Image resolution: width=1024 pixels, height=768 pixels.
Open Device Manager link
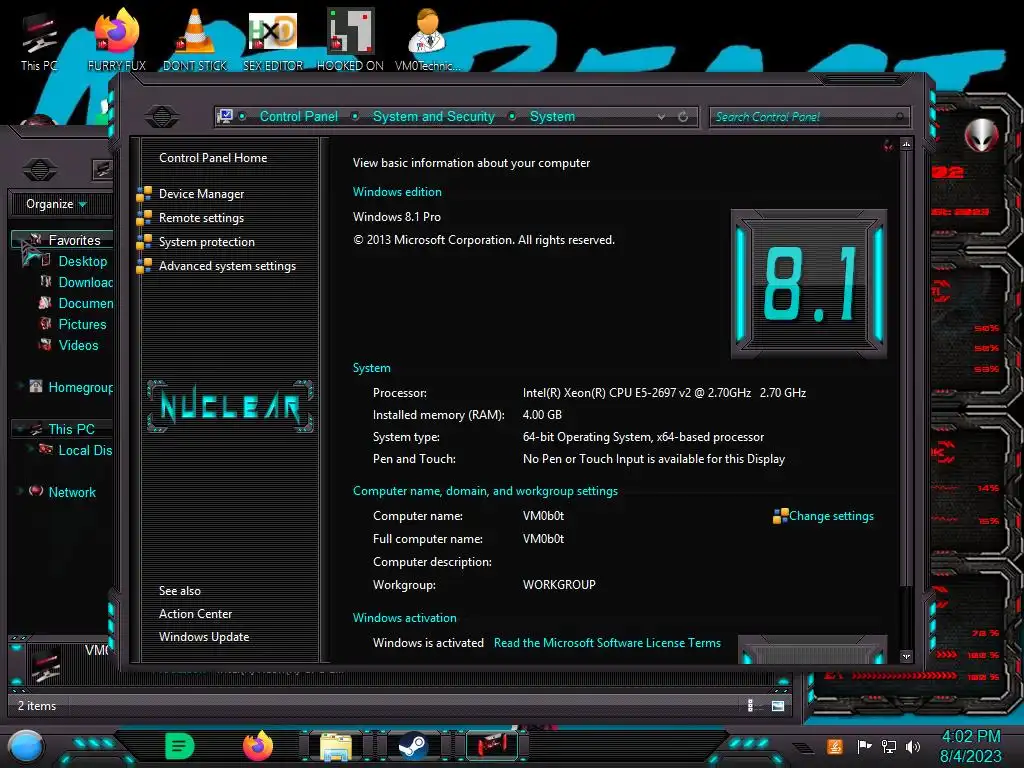(x=201, y=194)
